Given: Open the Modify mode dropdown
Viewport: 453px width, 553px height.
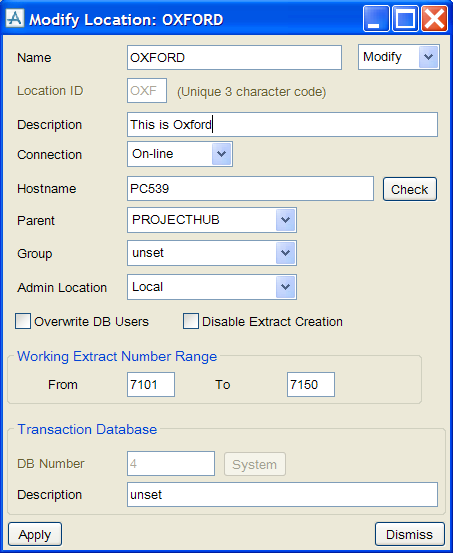Looking at the screenshot, I should (399, 57).
